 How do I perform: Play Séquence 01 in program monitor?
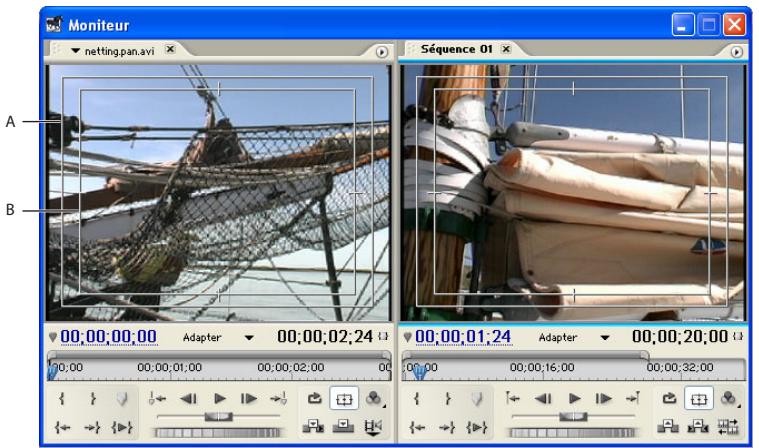[574, 399]
